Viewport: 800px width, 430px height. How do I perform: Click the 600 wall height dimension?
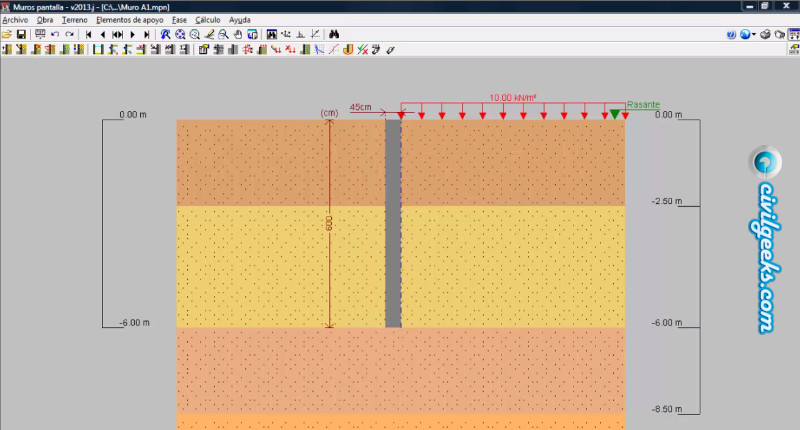coord(329,223)
